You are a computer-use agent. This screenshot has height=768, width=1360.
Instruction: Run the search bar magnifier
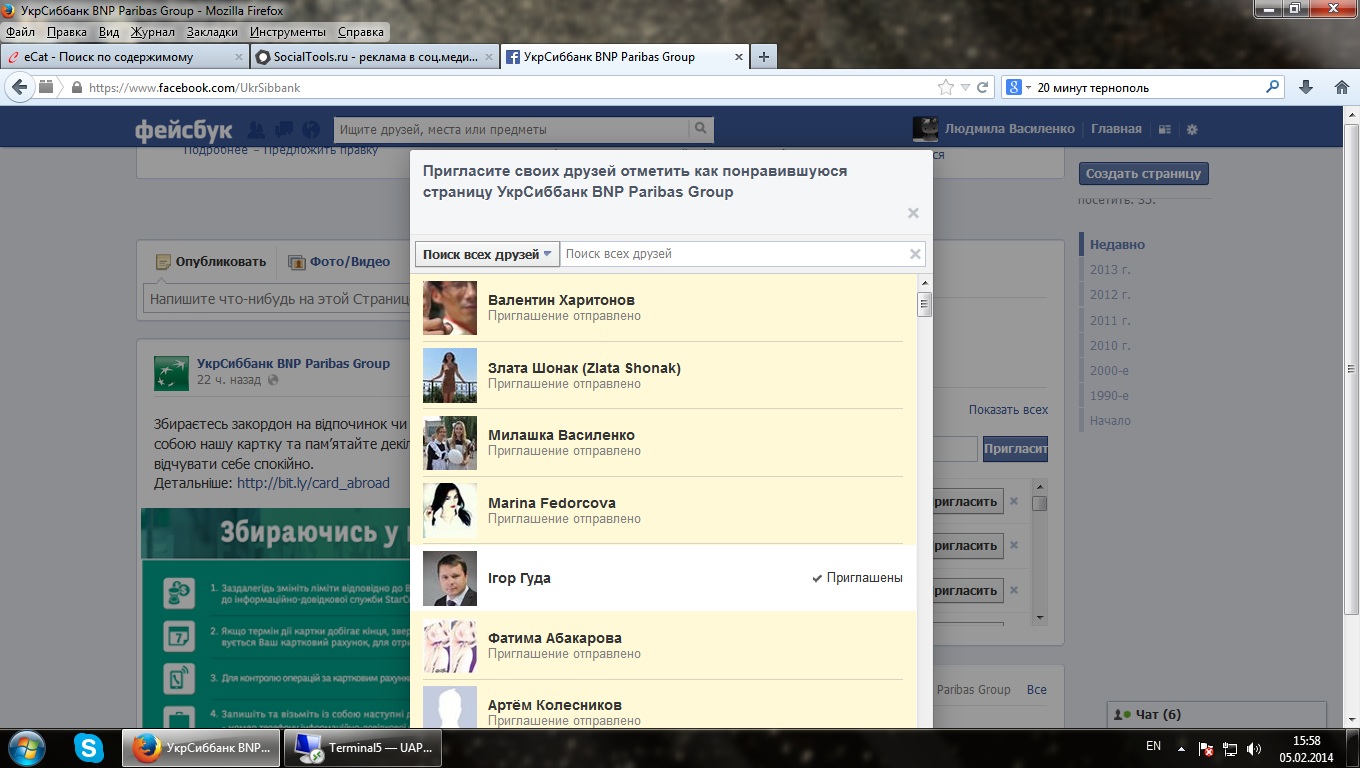pos(1273,87)
